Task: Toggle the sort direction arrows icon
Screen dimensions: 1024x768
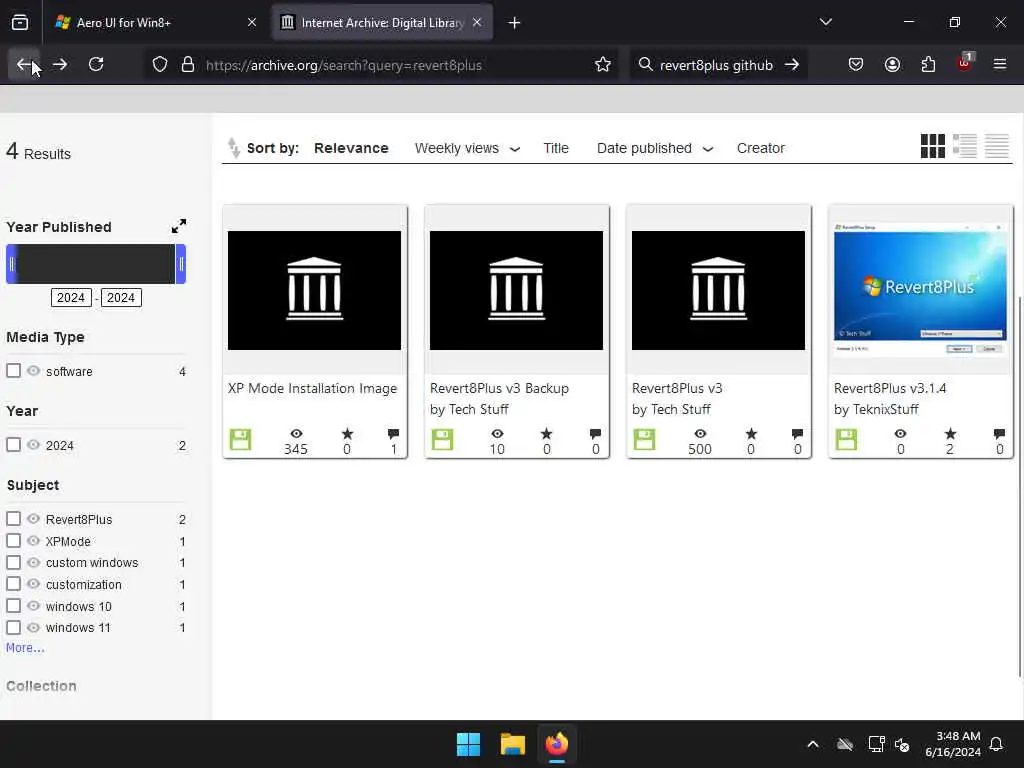Action: (x=234, y=148)
